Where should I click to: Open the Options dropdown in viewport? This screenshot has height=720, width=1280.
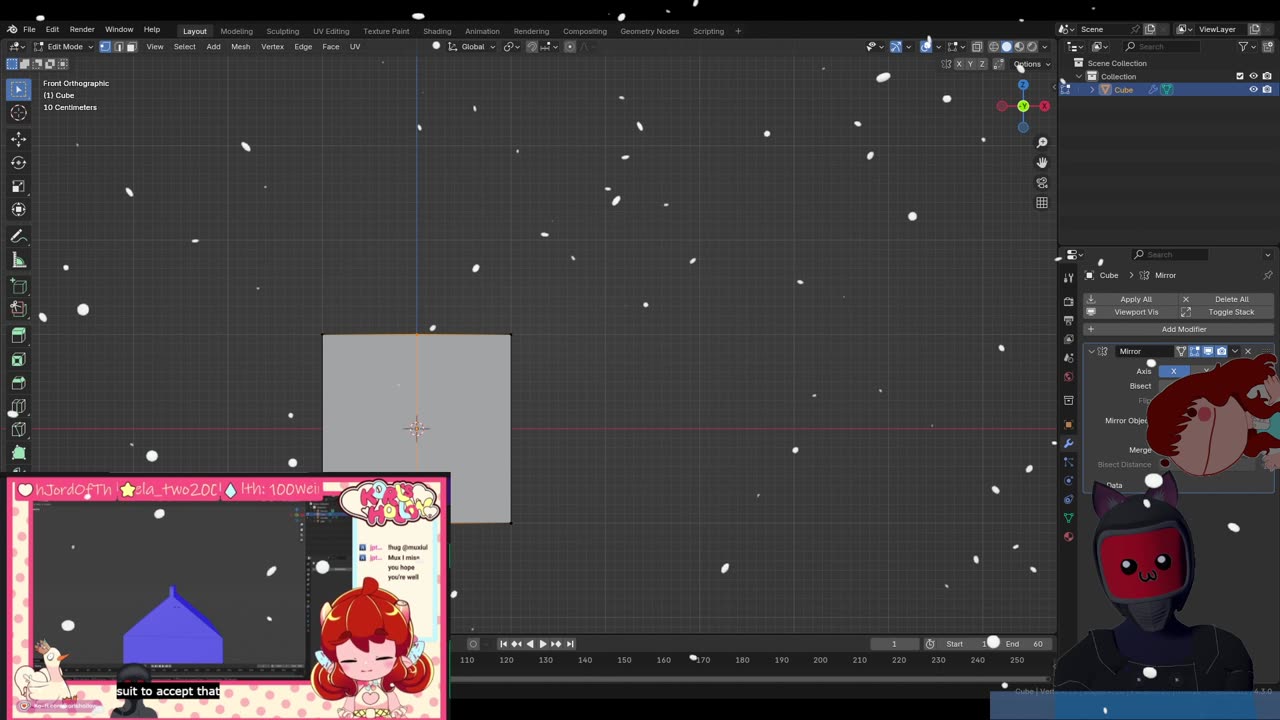pos(1031,64)
